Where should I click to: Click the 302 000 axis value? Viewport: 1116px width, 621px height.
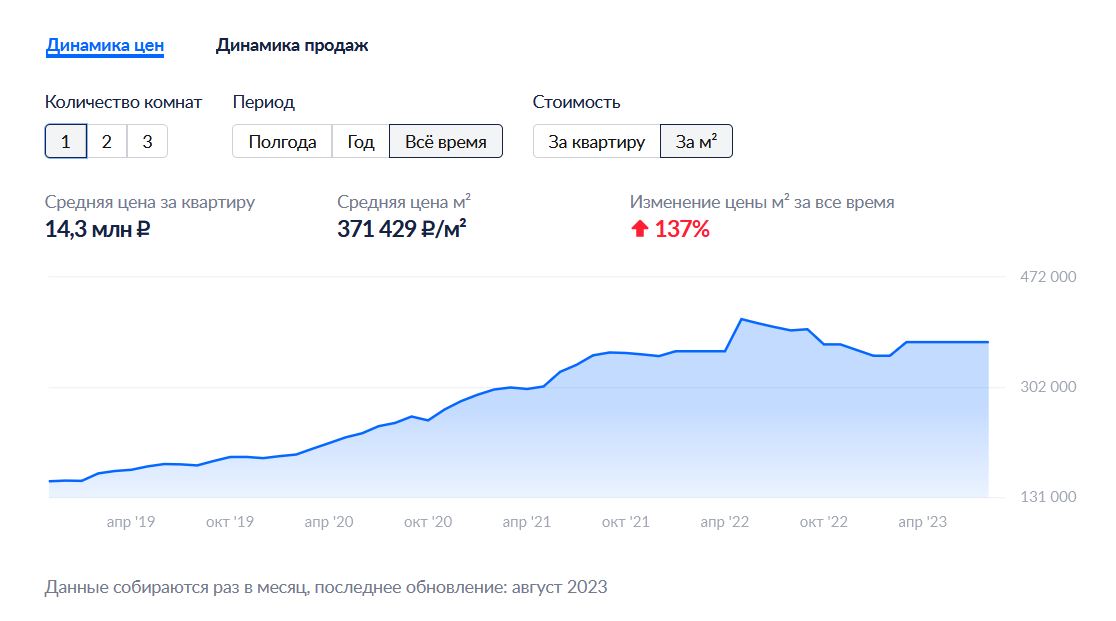click(x=1048, y=387)
